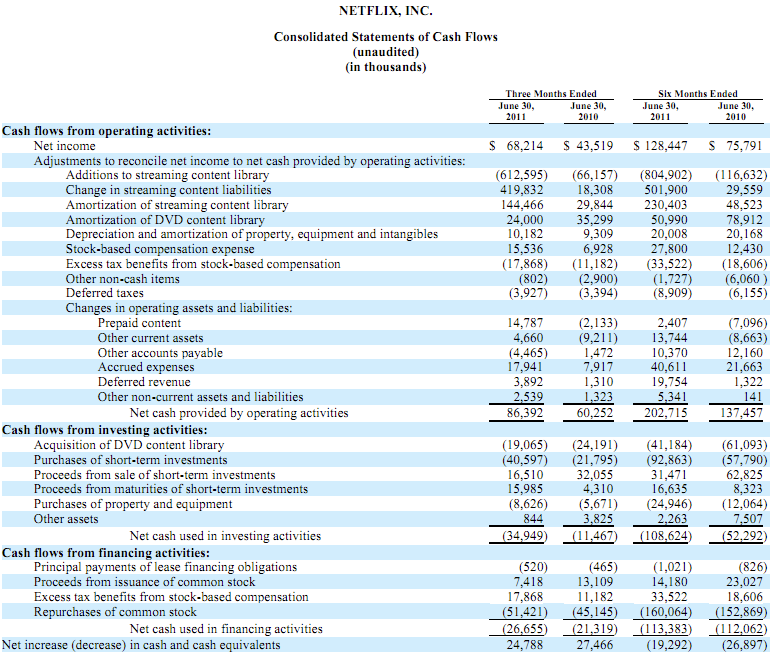This screenshot has width=776, height=652.
Task: Click 'Net increase (decrease) in cash' label
Action: click(141, 645)
